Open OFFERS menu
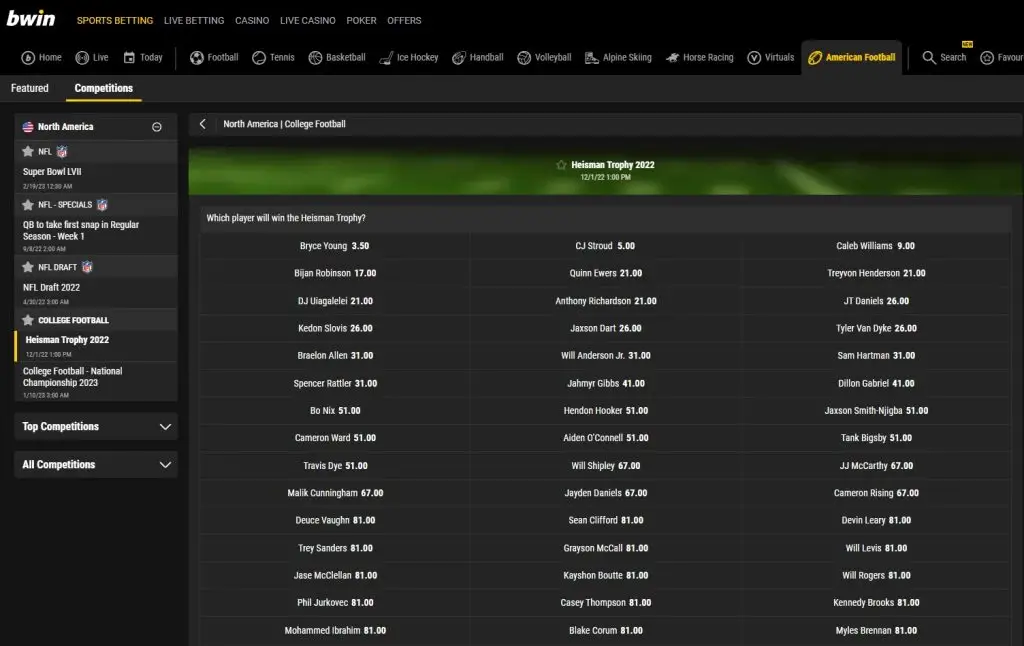 [404, 20]
